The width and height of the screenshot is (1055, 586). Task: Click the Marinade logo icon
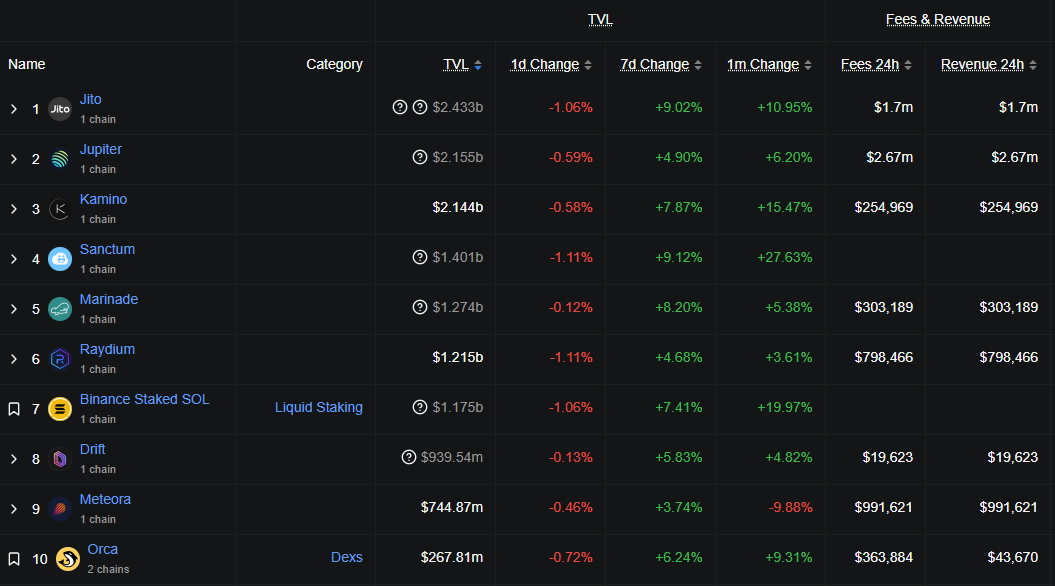(60, 309)
